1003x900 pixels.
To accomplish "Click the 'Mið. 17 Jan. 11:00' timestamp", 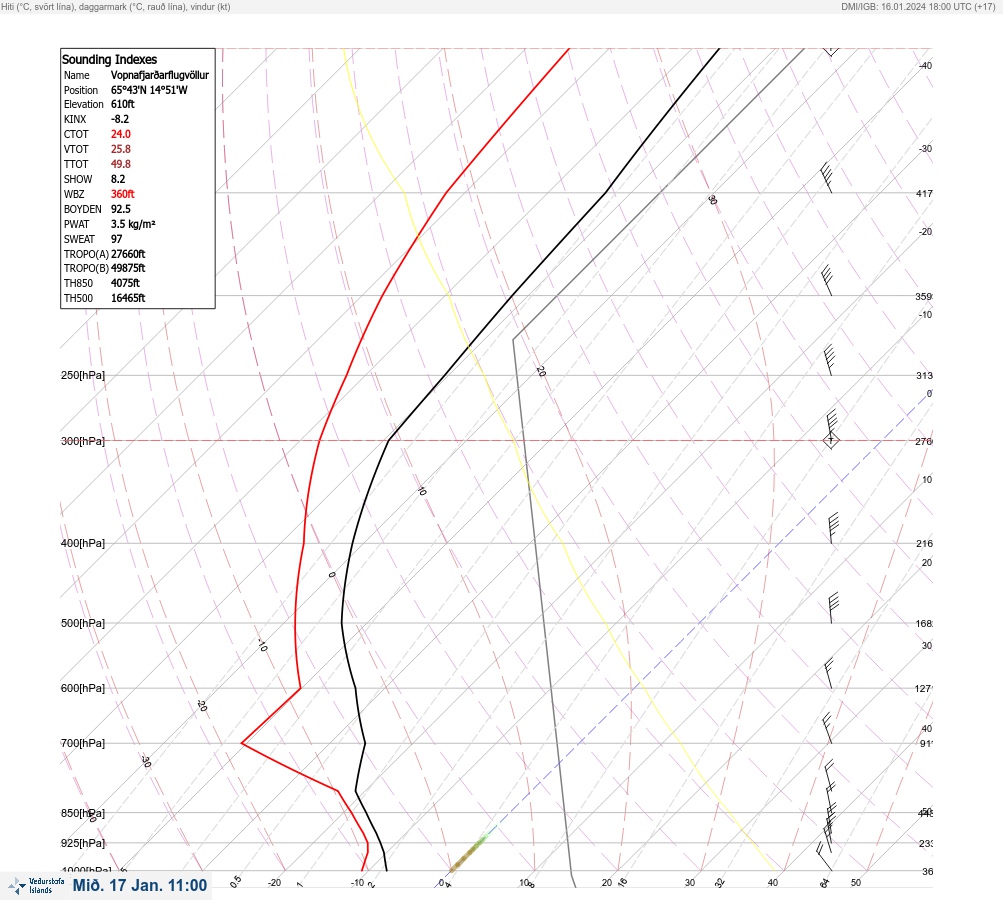I will (x=140, y=886).
